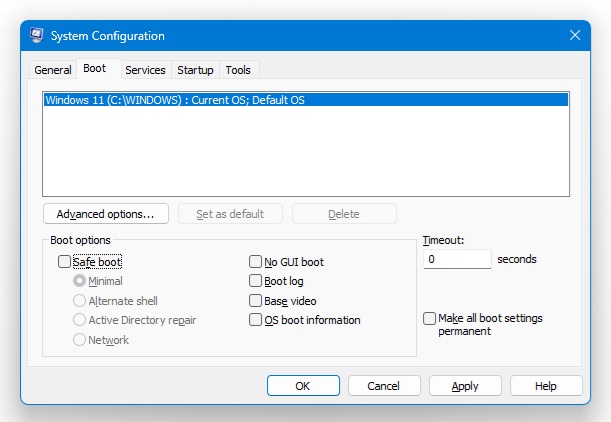611x422 pixels.
Task: Open the Tools tab
Action: (238, 70)
